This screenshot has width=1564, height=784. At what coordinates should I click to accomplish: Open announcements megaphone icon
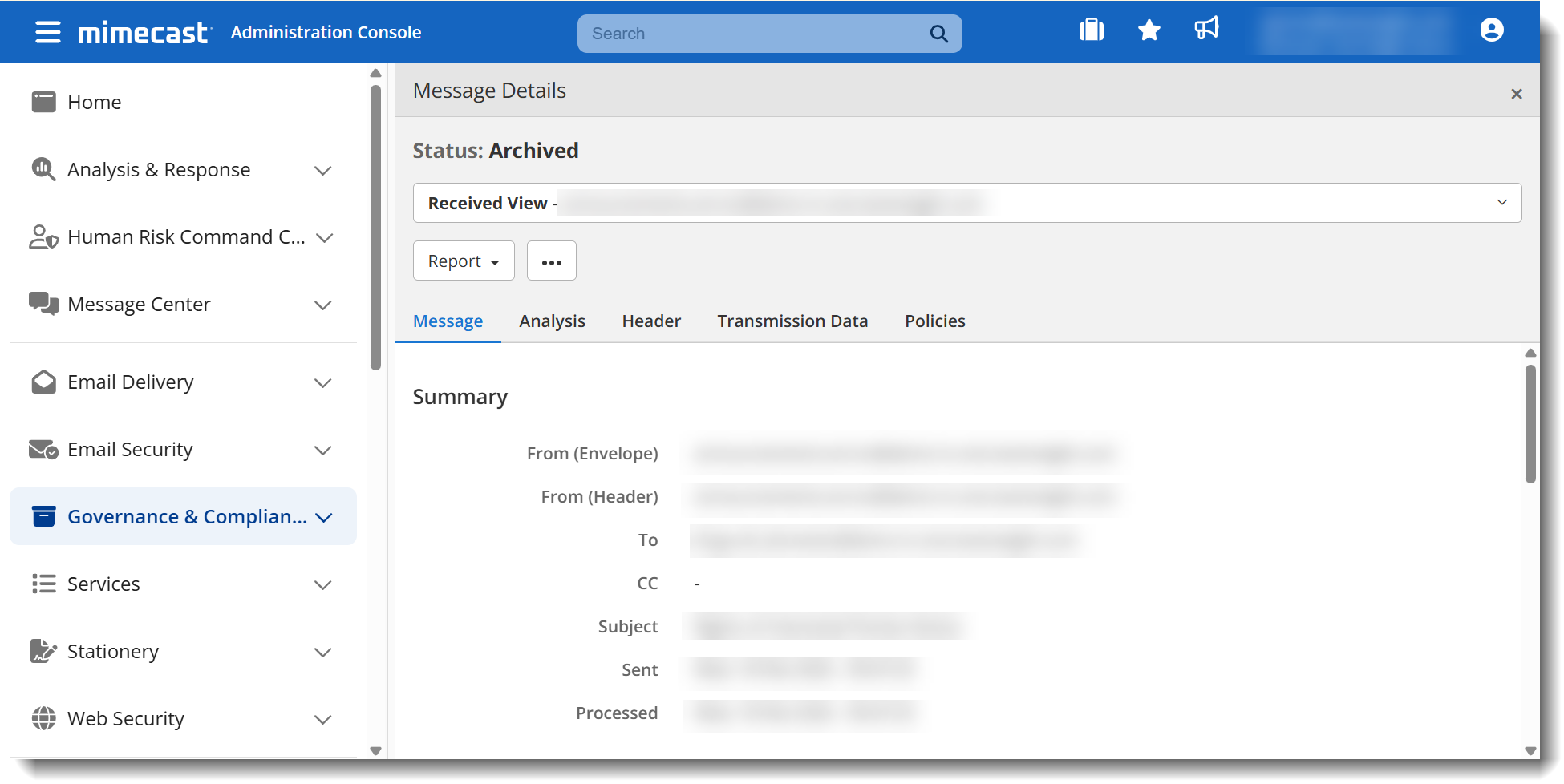coord(1206,29)
